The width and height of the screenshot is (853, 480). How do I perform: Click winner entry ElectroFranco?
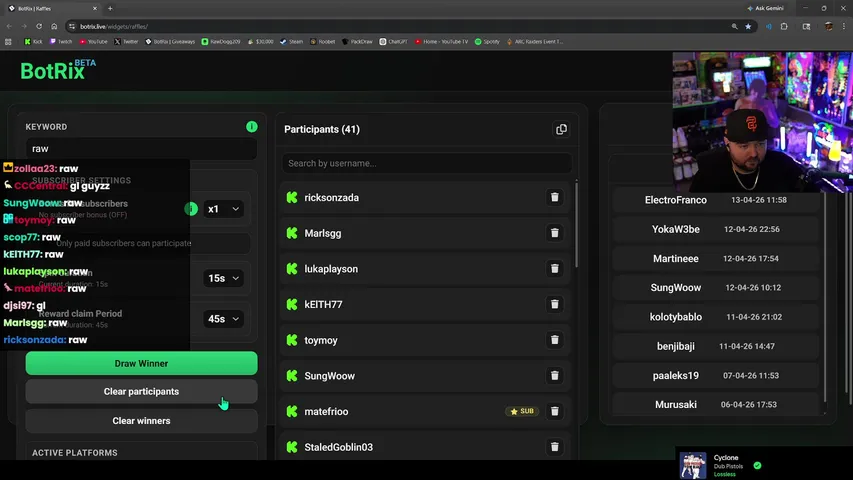(715, 200)
